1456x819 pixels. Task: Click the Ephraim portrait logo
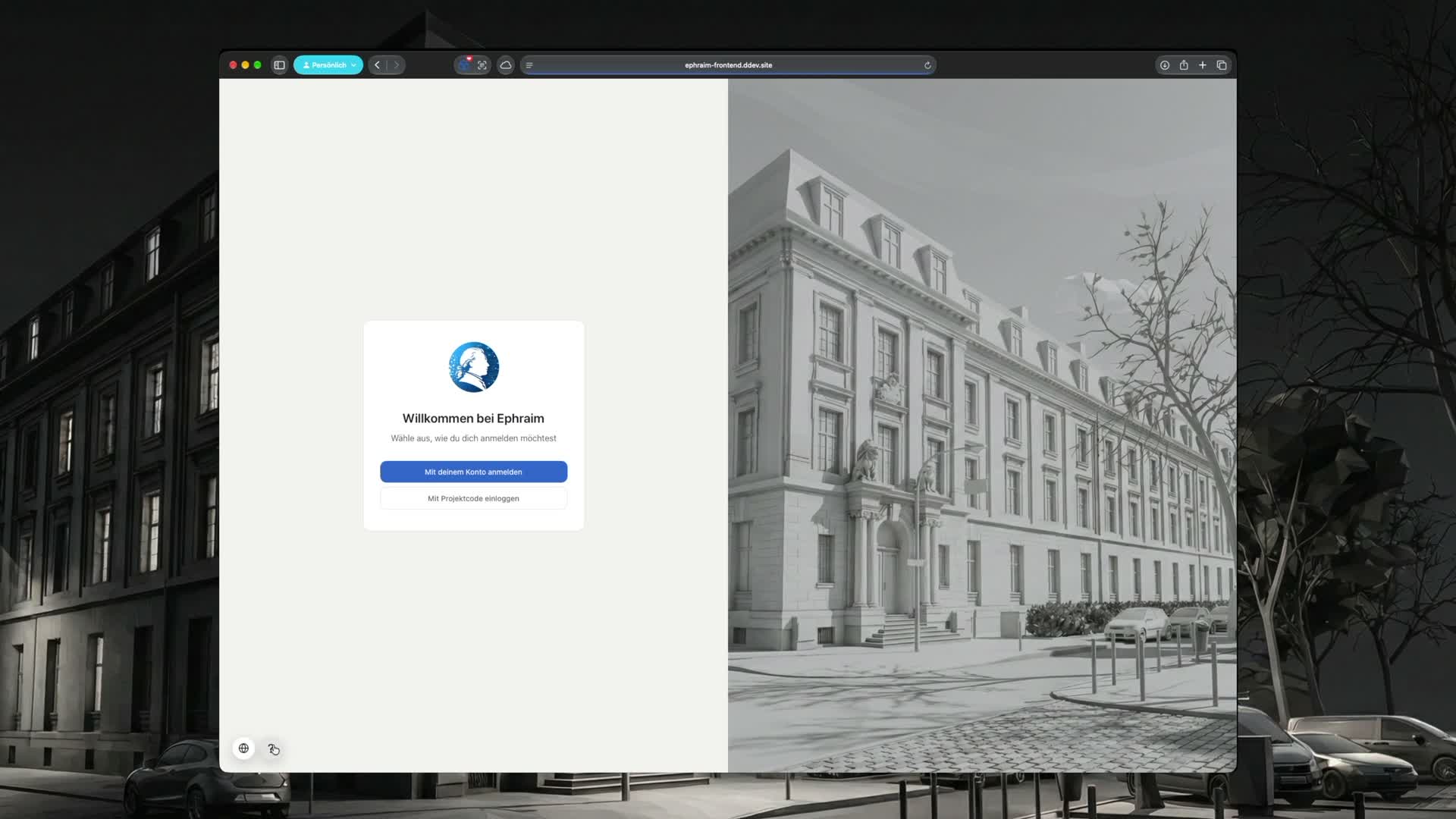pos(474,367)
